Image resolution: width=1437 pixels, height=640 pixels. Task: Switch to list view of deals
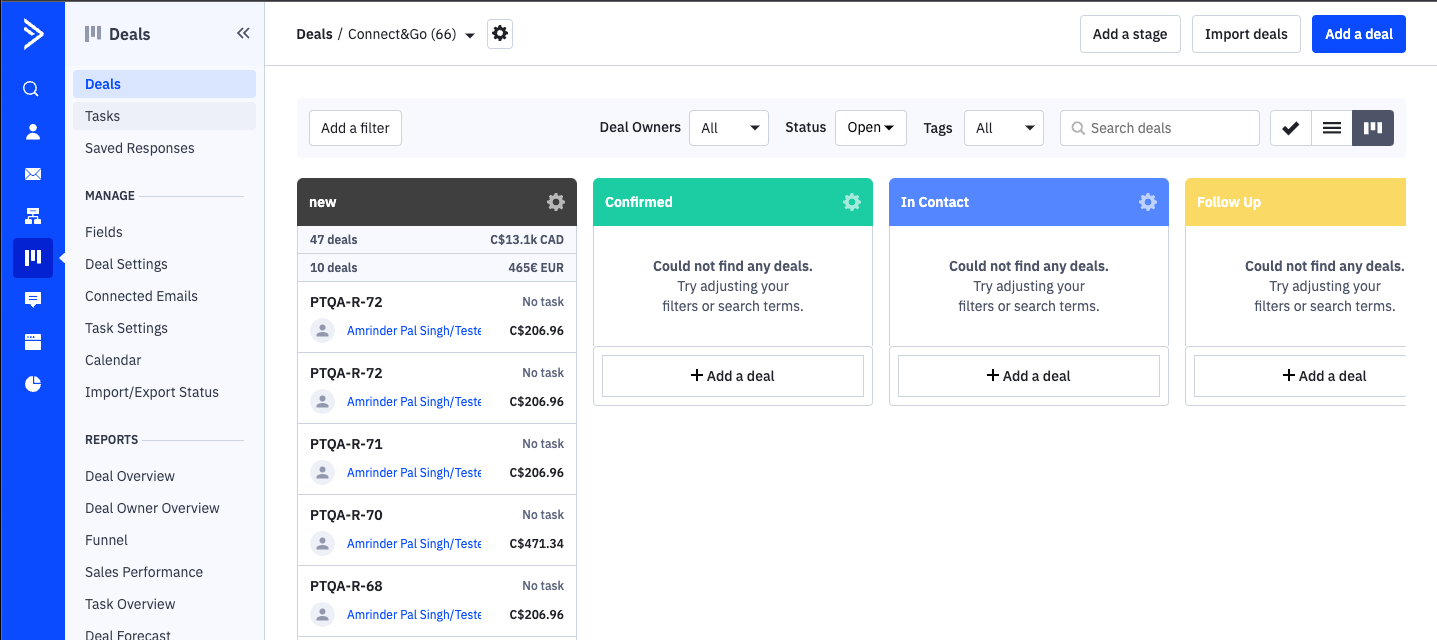(x=1332, y=128)
